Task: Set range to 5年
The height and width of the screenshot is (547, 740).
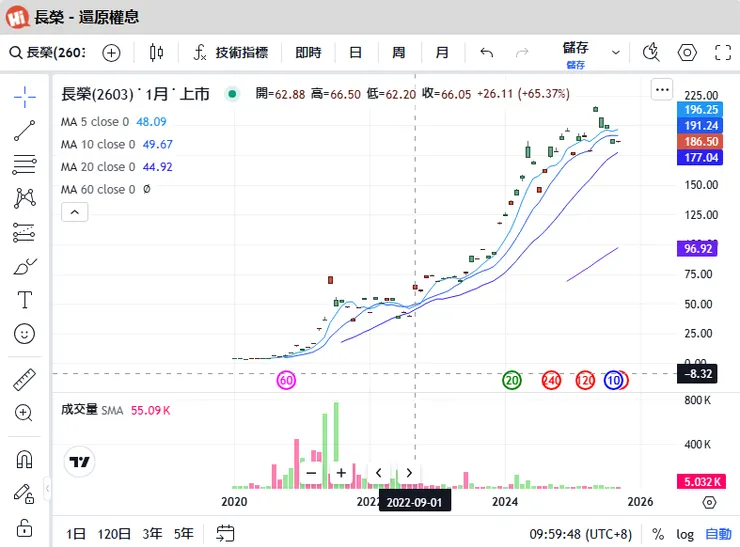Action: (x=184, y=534)
